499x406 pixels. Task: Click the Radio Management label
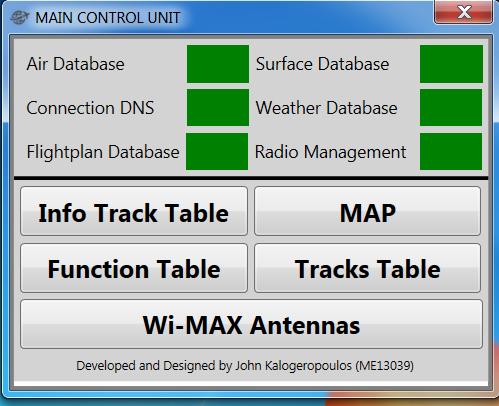(330, 152)
